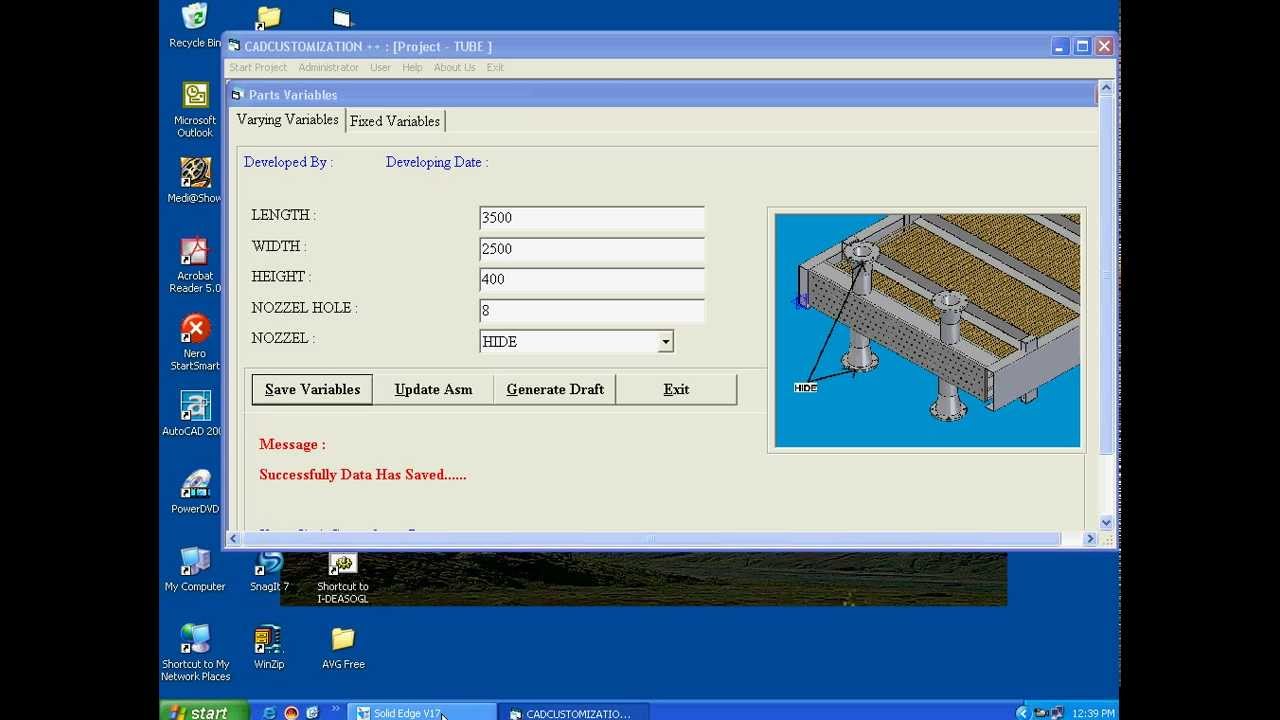Open AutoCAD desktop shortcut
The width and height of the screenshot is (1280, 720).
pyautogui.click(x=195, y=407)
